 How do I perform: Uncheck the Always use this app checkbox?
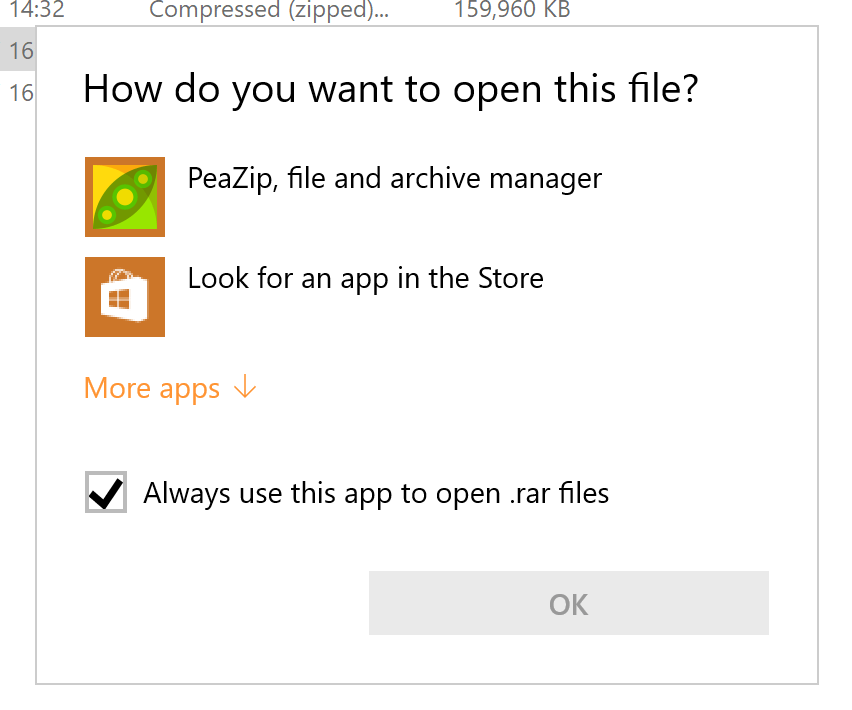click(106, 492)
